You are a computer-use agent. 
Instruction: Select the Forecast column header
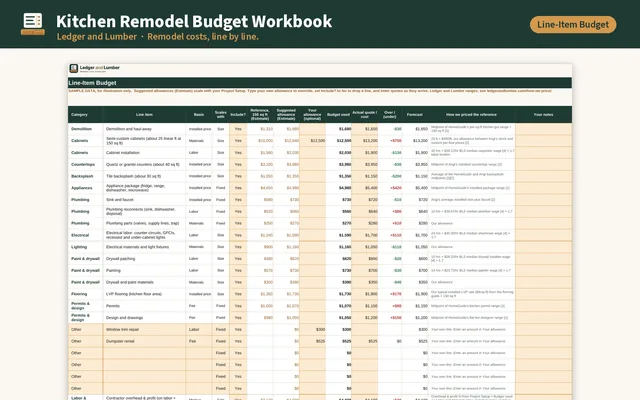(415, 115)
